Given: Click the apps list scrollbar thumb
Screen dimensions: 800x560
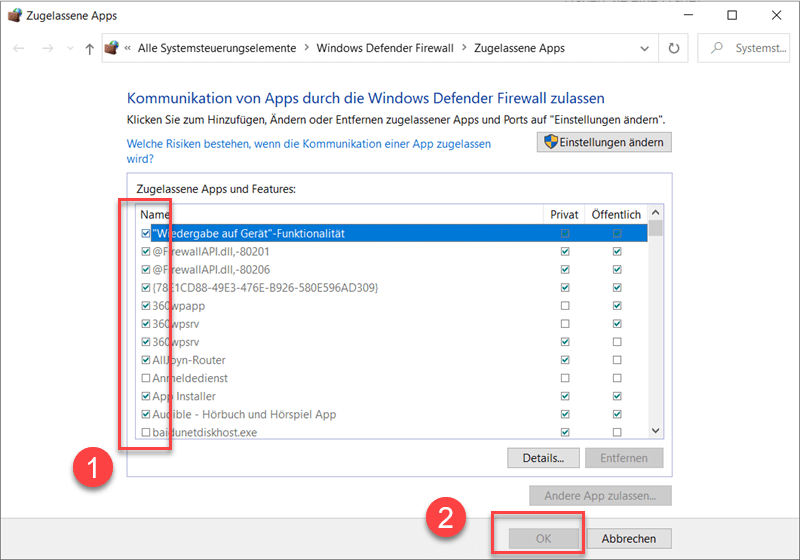Looking at the screenshot, I should [x=656, y=228].
